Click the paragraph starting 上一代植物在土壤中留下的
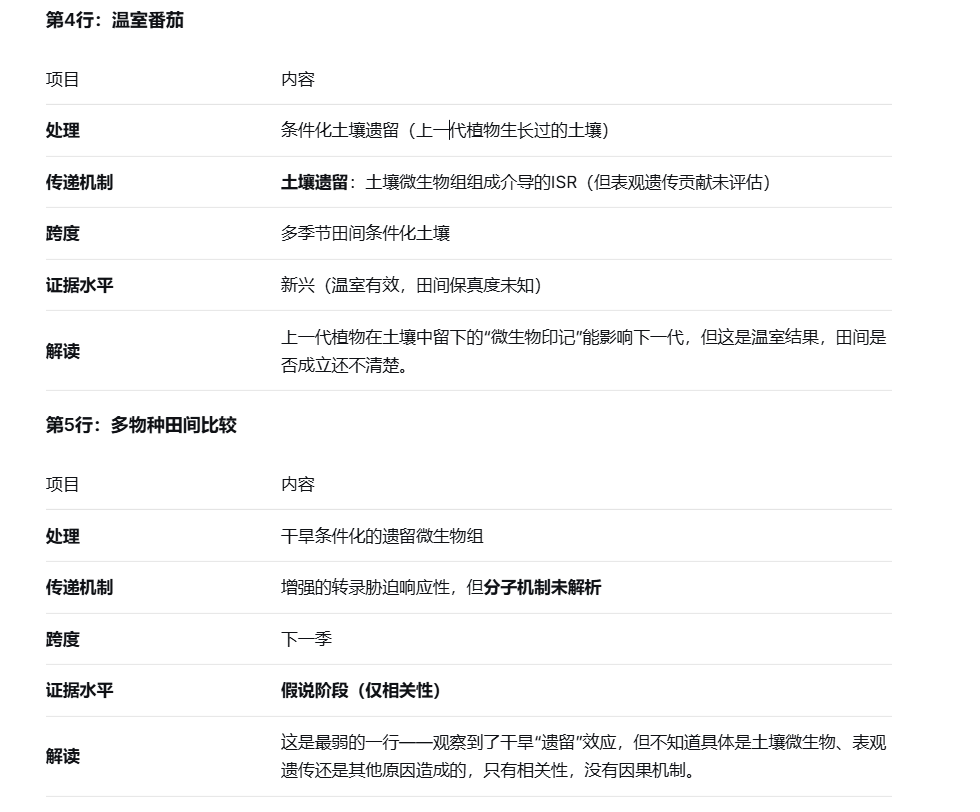 [x=584, y=351]
